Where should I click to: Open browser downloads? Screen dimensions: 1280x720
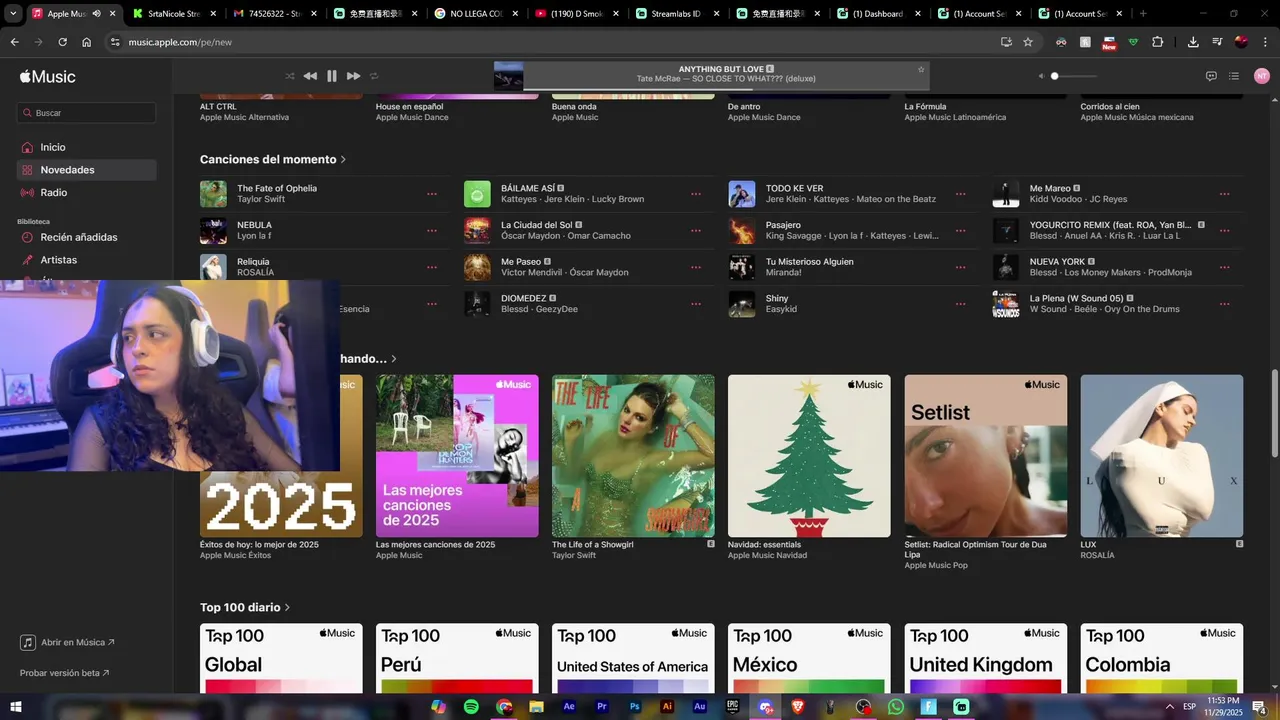(1193, 42)
